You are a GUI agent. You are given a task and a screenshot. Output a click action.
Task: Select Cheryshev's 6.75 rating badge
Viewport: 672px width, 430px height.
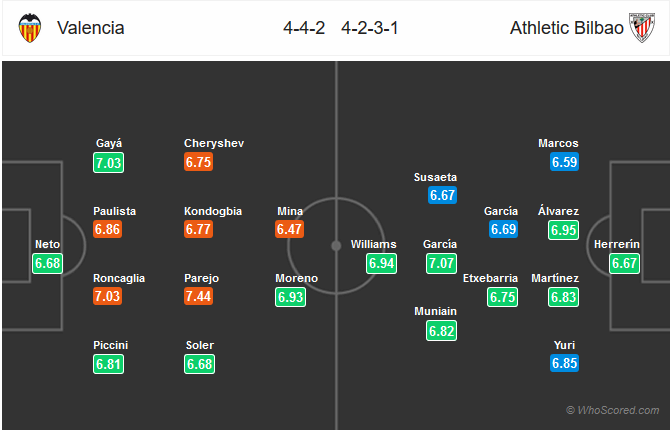(x=198, y=162)
